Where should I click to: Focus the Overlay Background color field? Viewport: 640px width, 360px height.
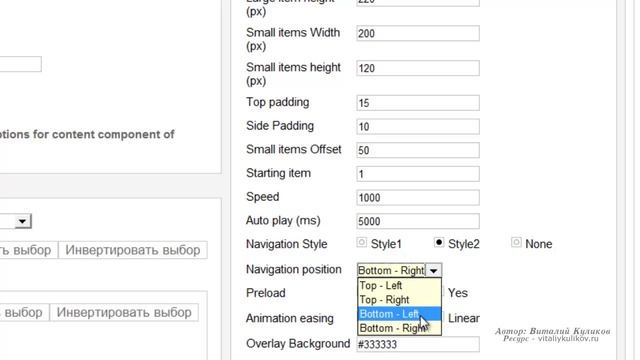point(418,344)
